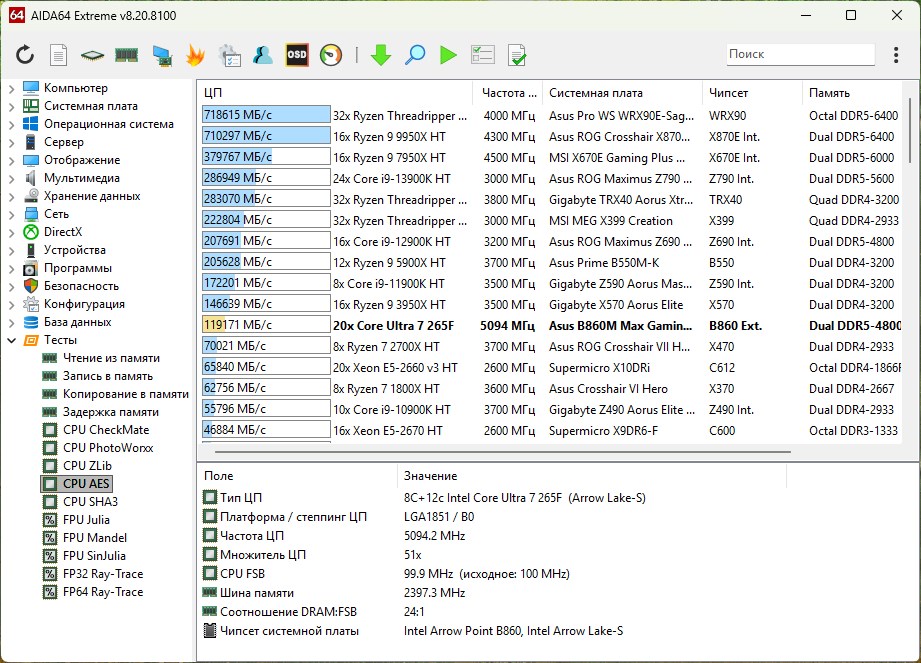The width and height of the screenshot is (921, 663).
Task: Click the RAM memory module toolbar icon
Action: (126, 55)
